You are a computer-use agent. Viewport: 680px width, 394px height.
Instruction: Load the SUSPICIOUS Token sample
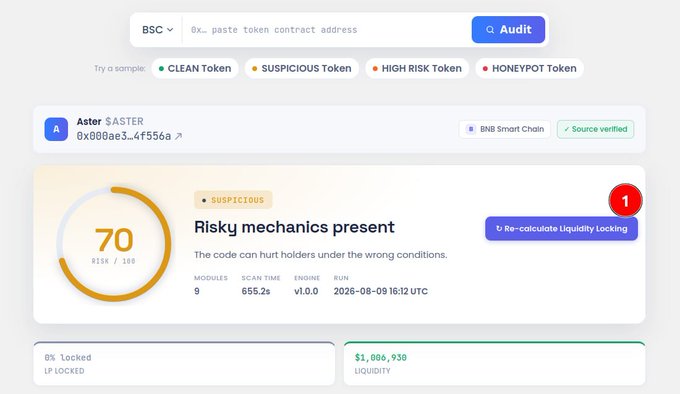302,68
